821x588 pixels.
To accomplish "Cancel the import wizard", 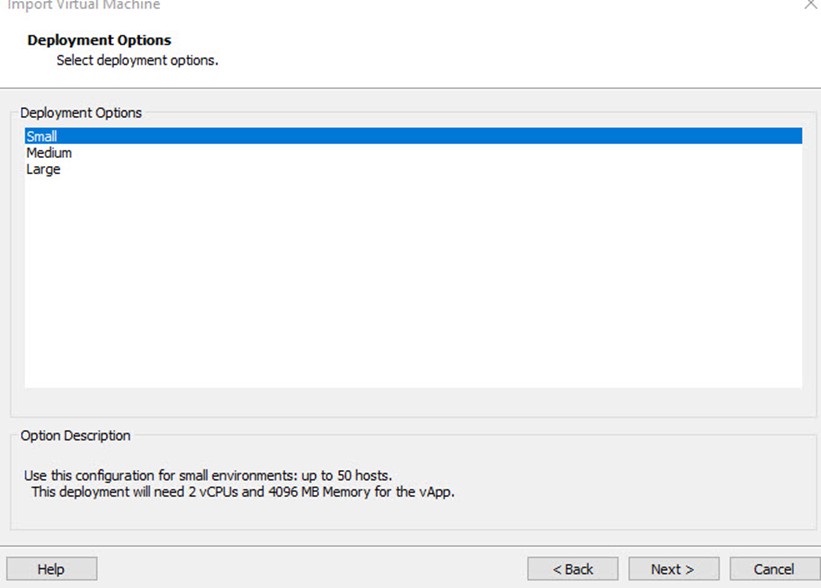I will coord(774,569).
